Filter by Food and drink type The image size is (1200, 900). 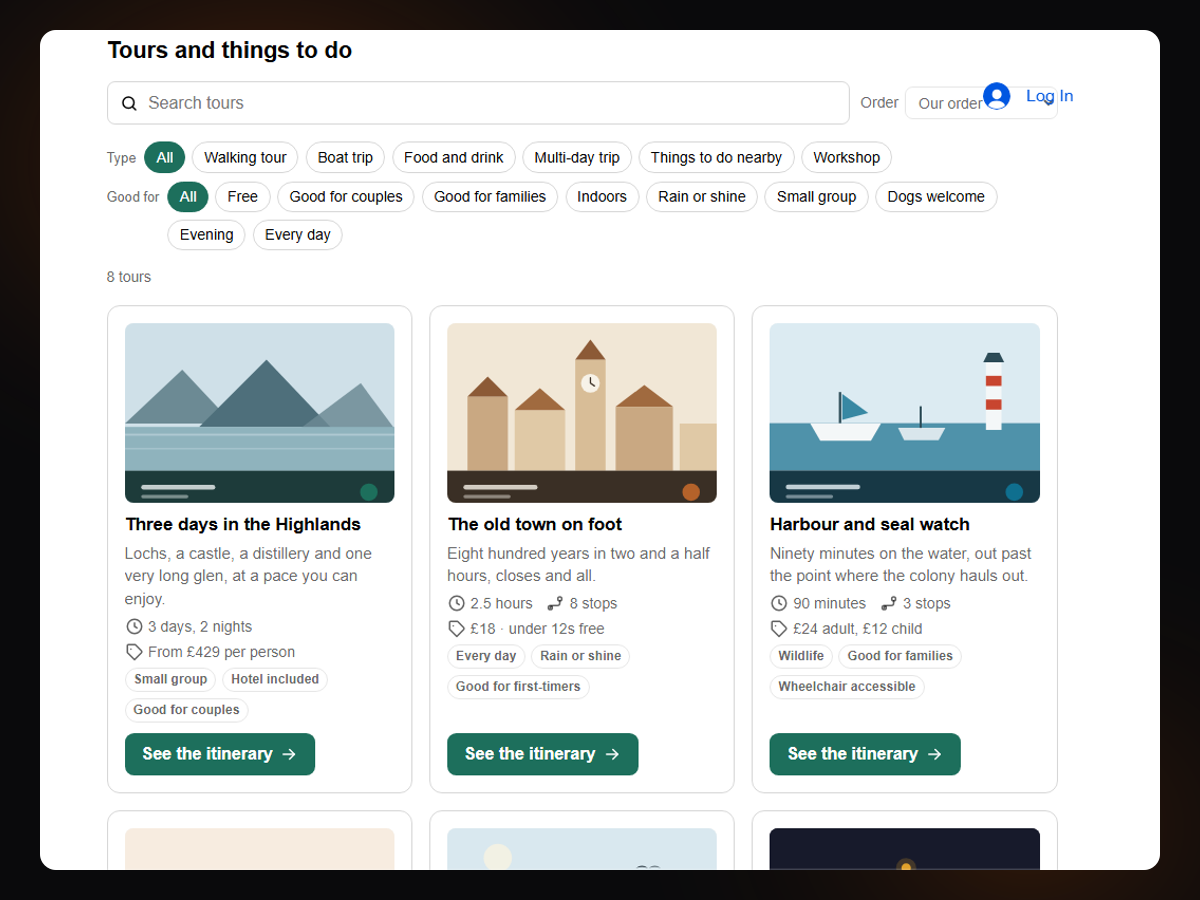click(x=454, y=158)
